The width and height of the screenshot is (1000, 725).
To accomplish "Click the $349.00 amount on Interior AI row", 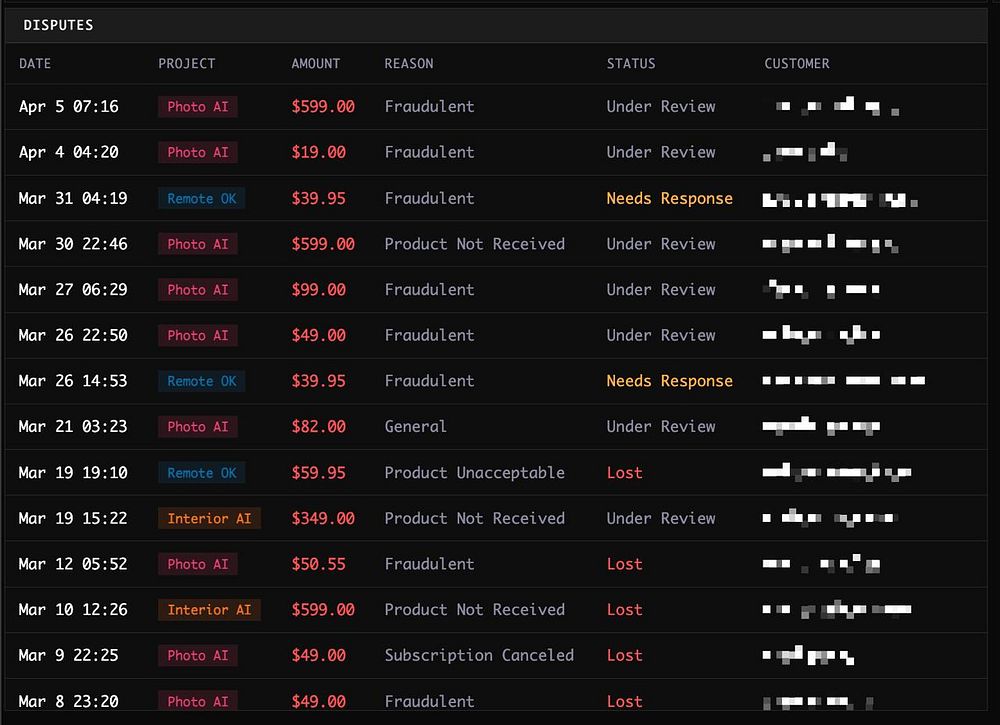I will click(323, 518).
